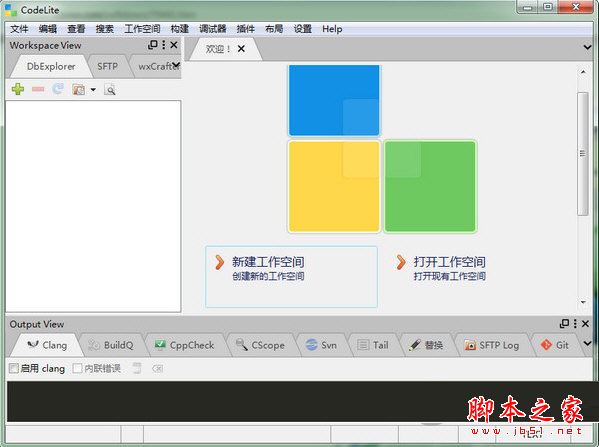599x447 pixels.
Task: Open the 布局 menu
Action: pos(274,29)
